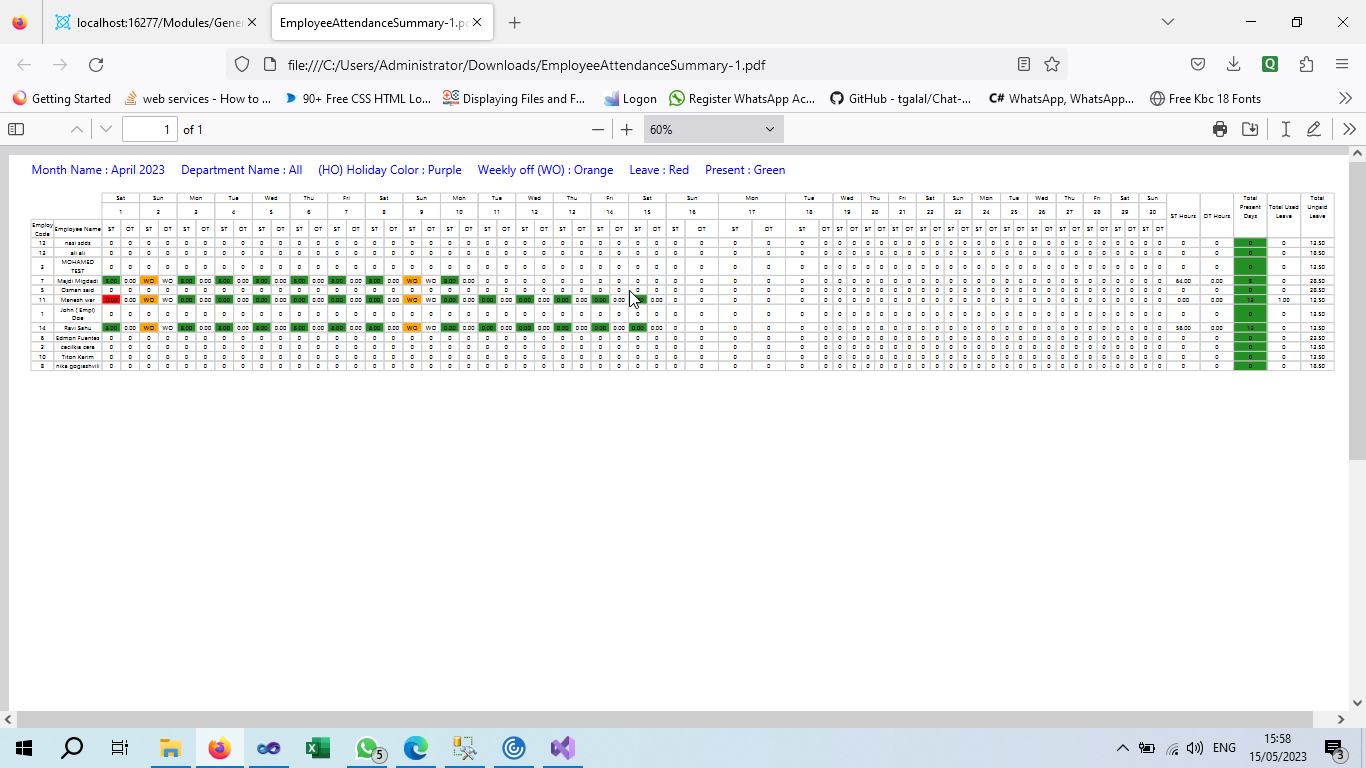Click the horizontal scrollbar at bottom

point(664,719)
